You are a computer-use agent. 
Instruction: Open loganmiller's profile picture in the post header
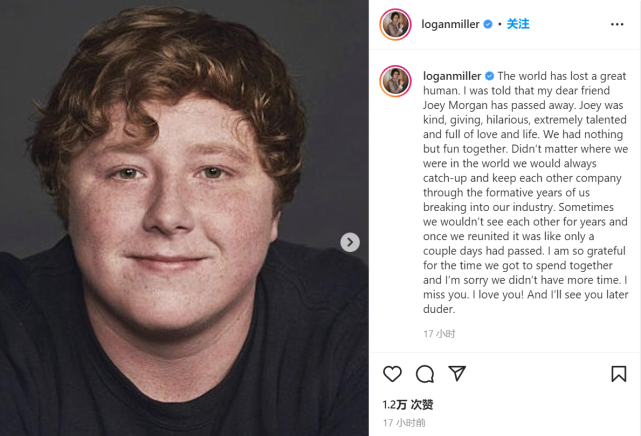click(396, 24)
